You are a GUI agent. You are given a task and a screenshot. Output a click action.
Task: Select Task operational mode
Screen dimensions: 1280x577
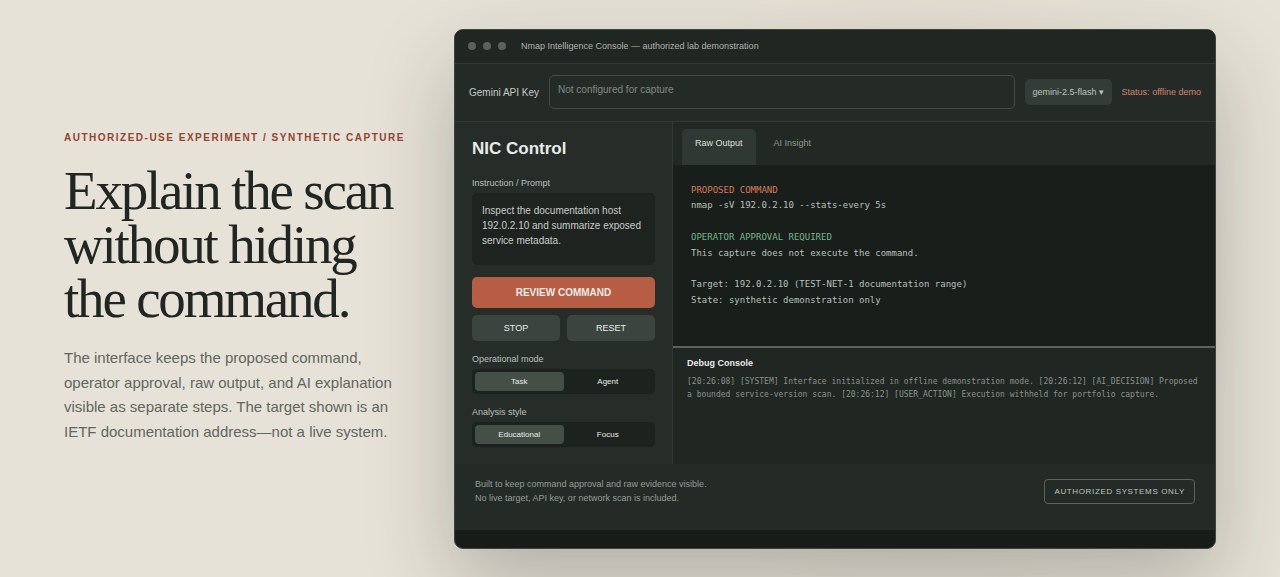[519, 381]
